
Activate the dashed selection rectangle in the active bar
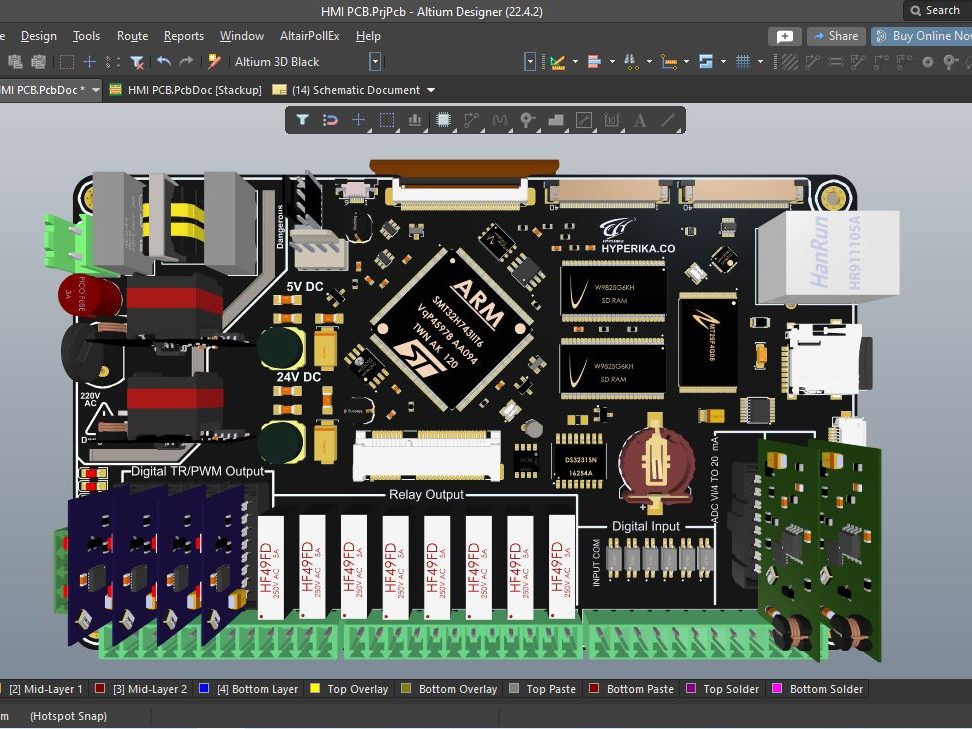point(387,120)
